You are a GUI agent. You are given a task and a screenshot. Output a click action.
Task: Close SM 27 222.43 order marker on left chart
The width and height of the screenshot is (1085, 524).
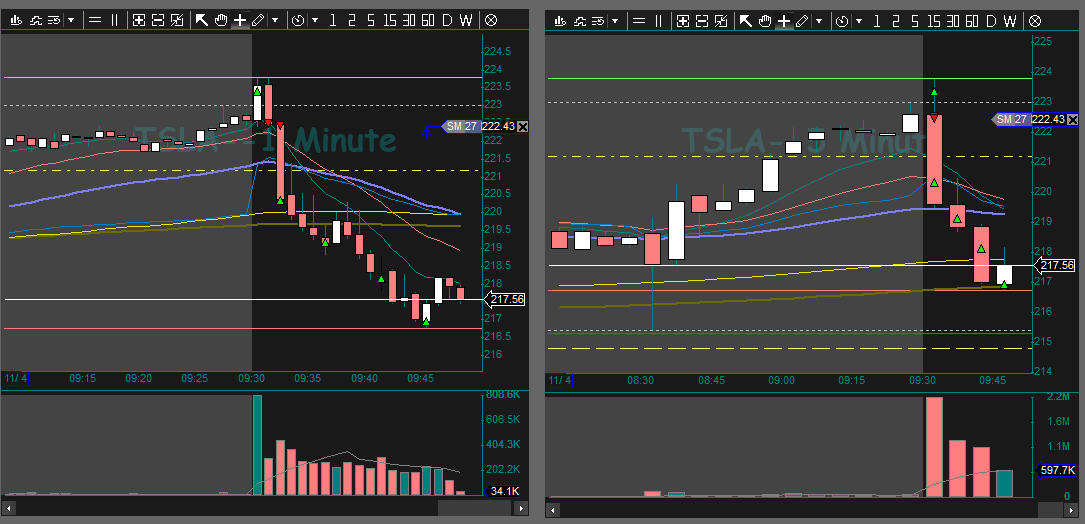coord(522,127)
